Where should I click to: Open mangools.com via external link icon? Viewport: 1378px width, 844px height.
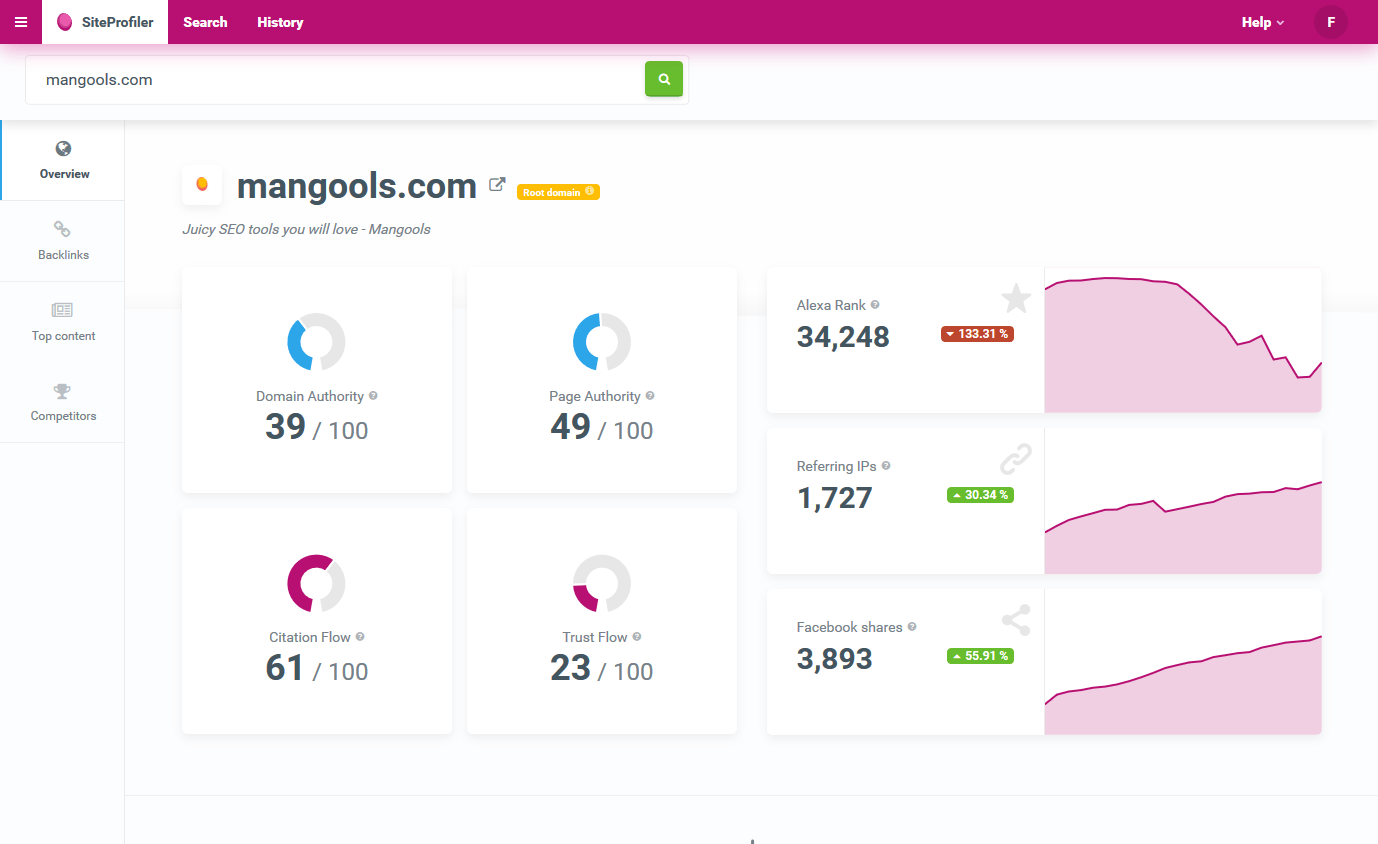(x=497, y=185)
